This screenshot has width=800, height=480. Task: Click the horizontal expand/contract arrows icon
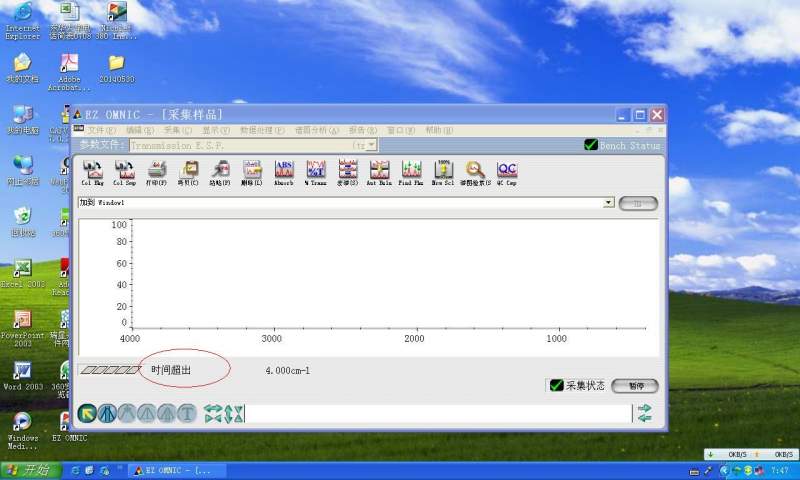coord(213,414)
